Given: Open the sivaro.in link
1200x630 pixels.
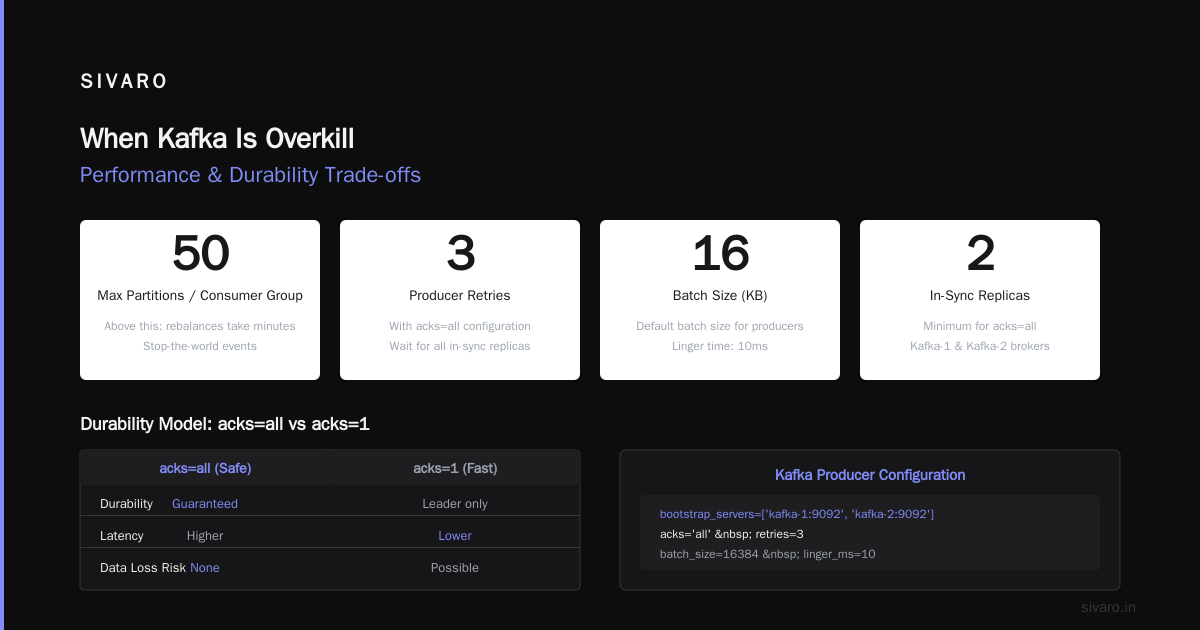Looking at the screenshot, I should [1108, 607].
